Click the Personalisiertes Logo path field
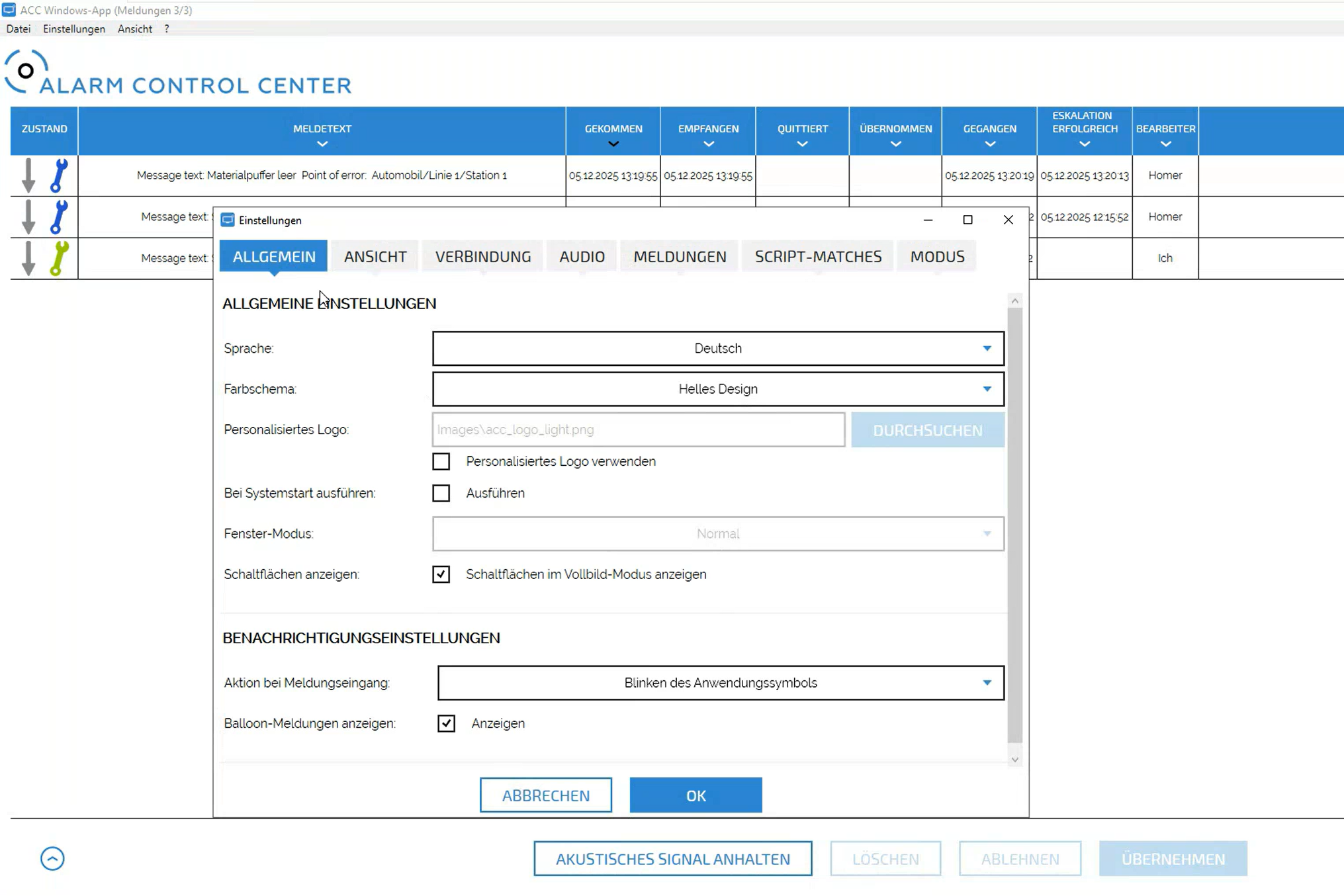This screenshot has height=896, width=1344. [638, 429]
